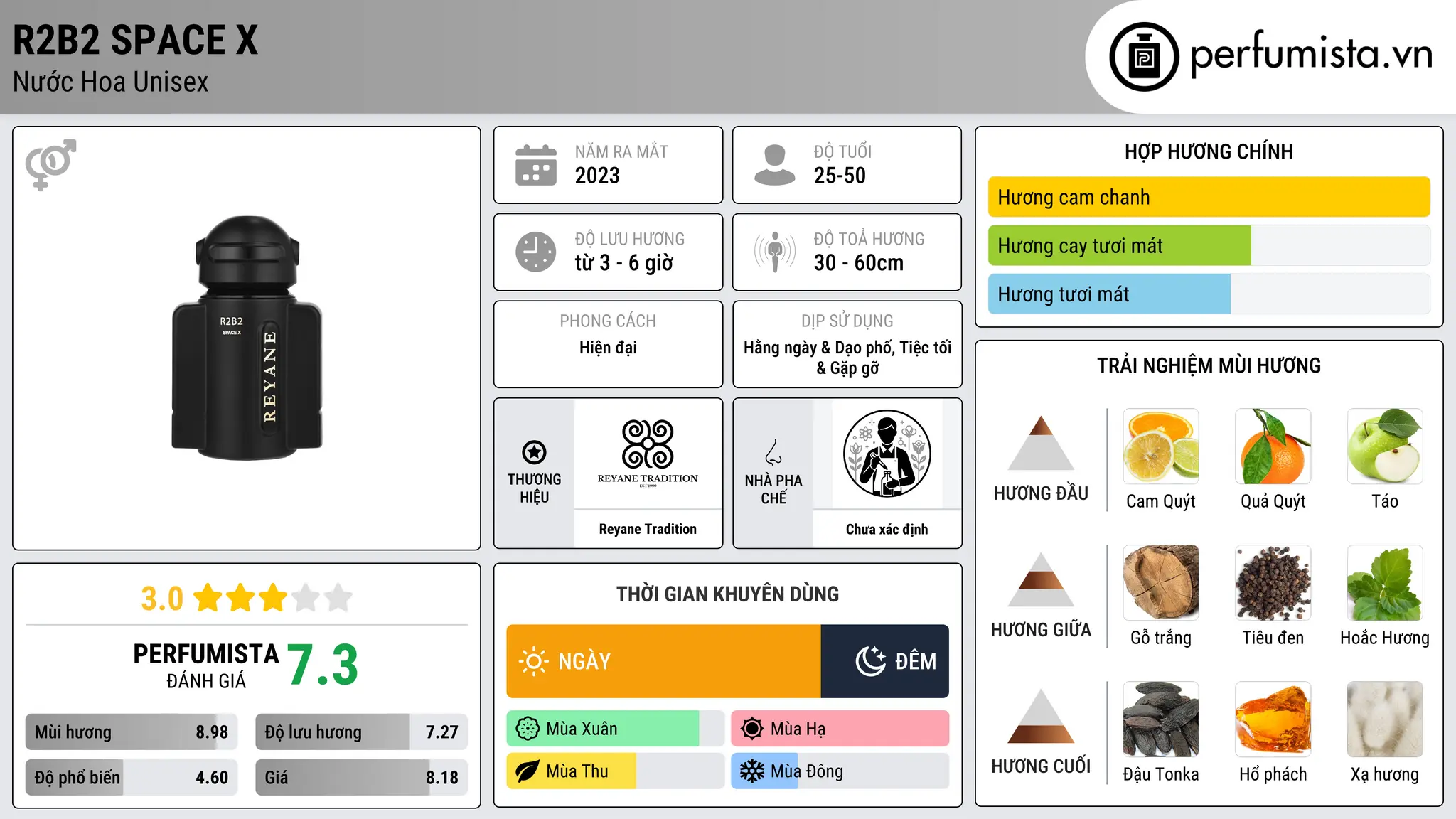Screen dimensions: 1456x819
Task: Select the Đậu Tonka bean image
Action: [1161, 719]
